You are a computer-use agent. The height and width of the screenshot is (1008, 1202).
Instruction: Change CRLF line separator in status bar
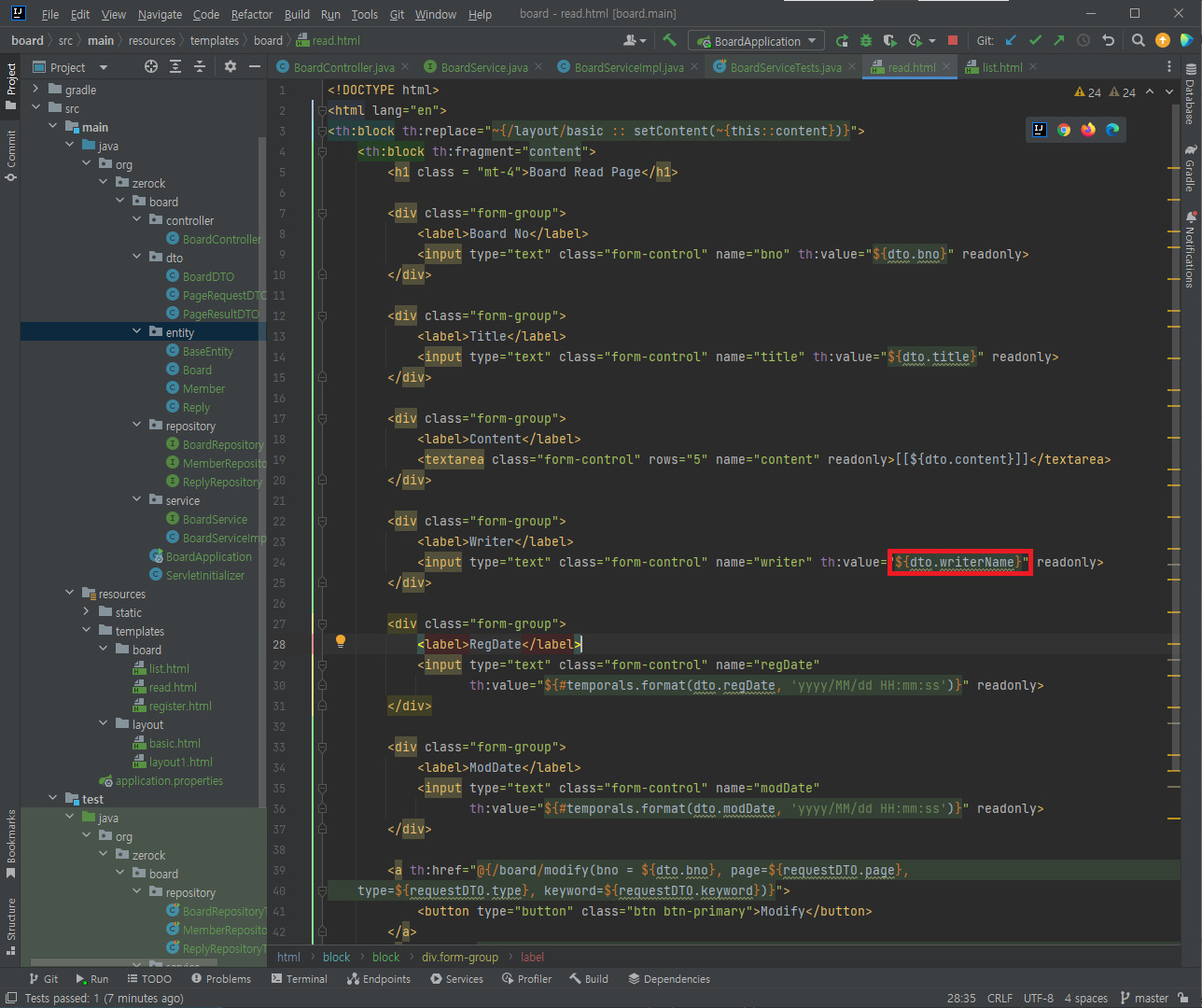(999, 998)
